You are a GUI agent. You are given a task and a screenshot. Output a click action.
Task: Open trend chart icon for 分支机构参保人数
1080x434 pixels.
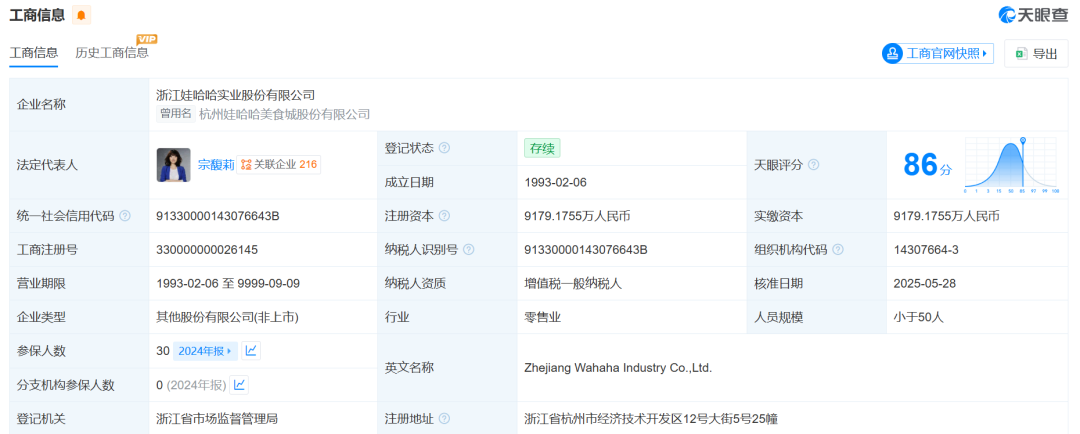[x=240, y=385]
